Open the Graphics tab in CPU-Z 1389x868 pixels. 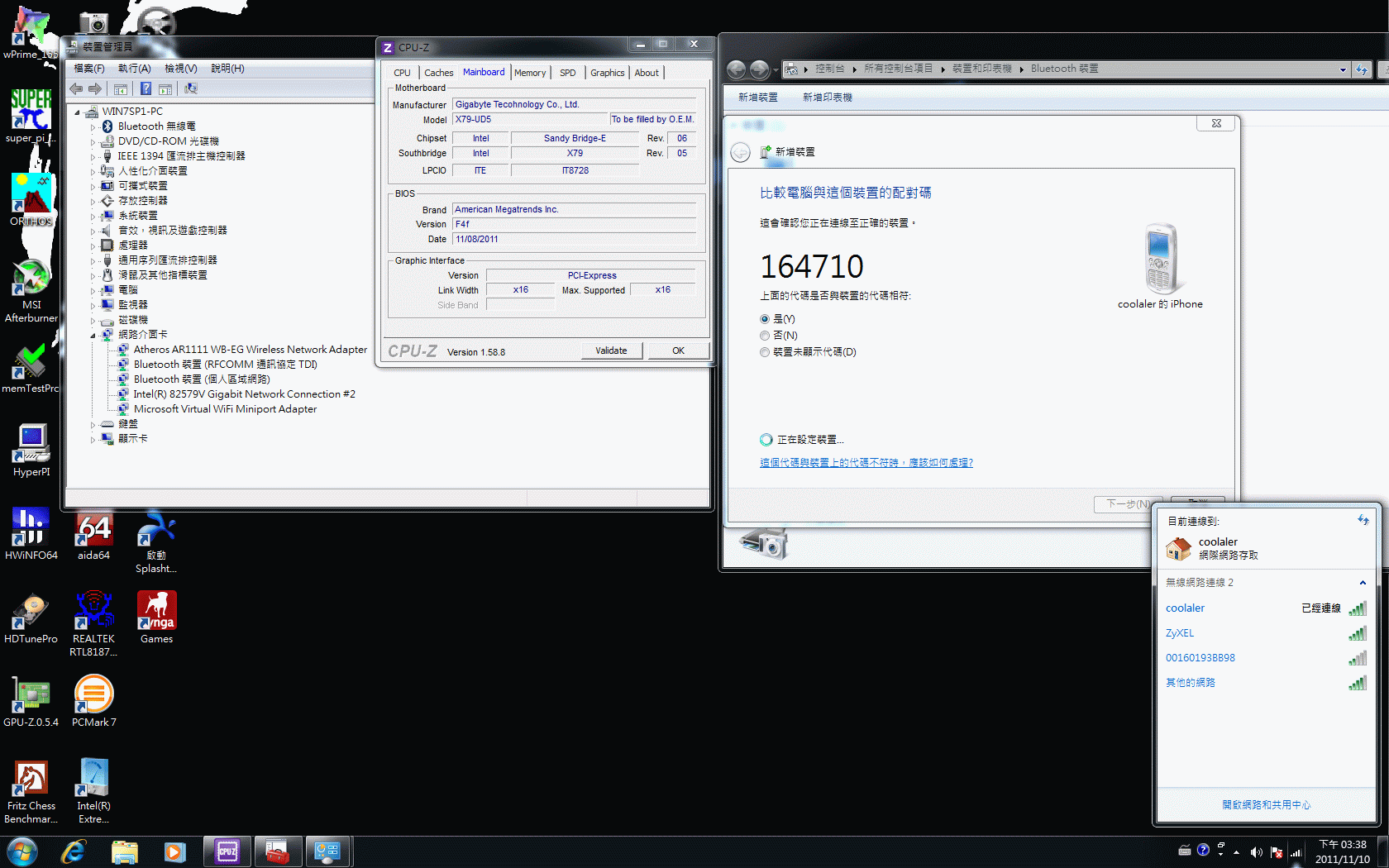(607, 73)
